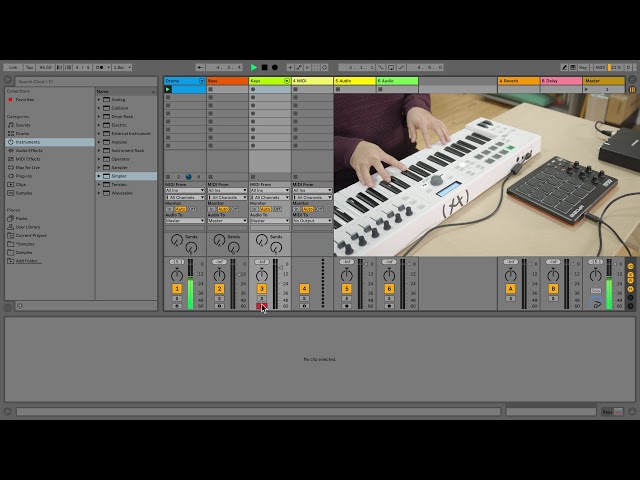640x480 pixels.
Task: Expand the Drum Rack folder
Action: click(99, 117)
